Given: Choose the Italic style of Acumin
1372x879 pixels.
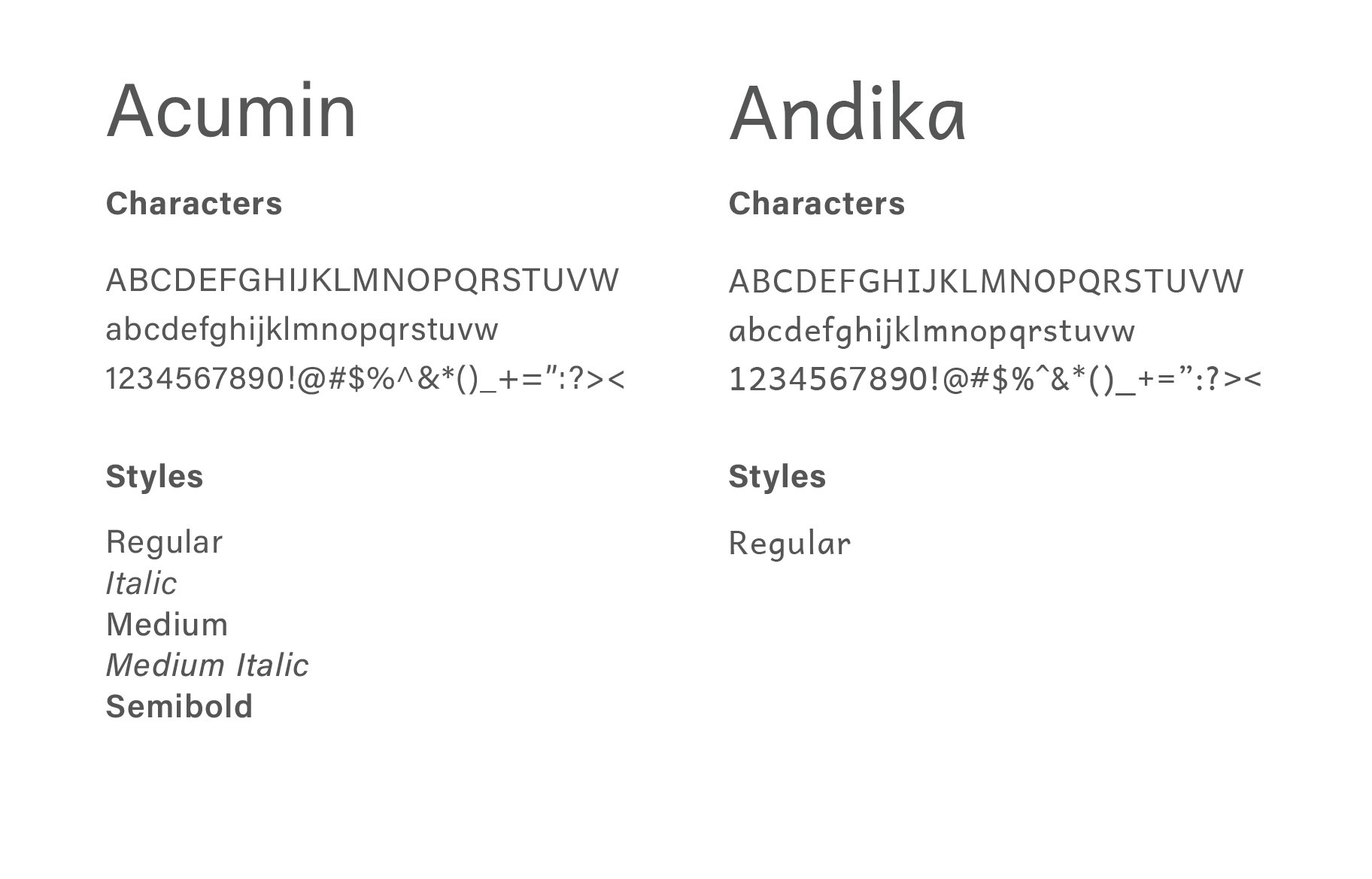Looking at the screenshot, I should 141,583.
